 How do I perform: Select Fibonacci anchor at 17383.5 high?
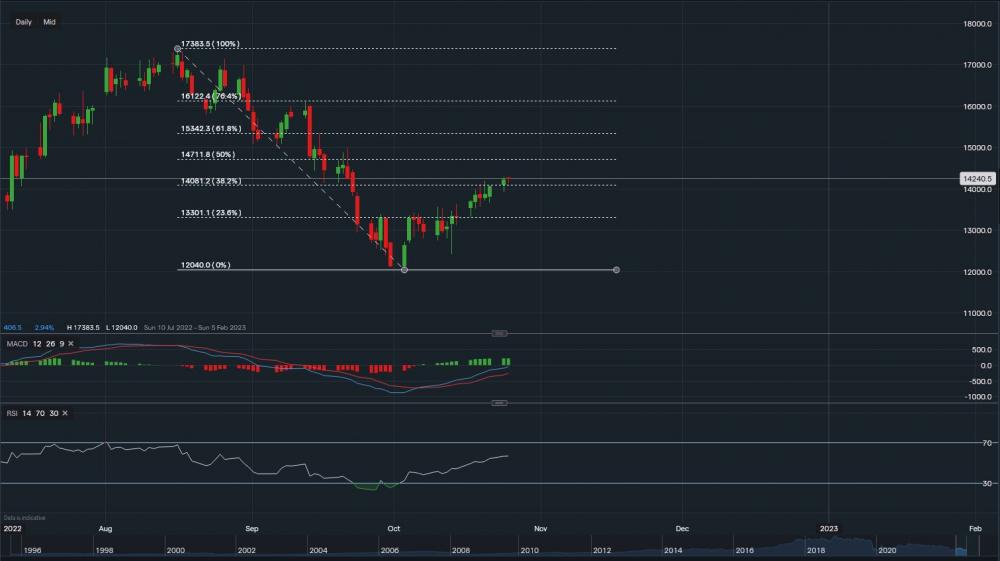(x=177, y=48)
